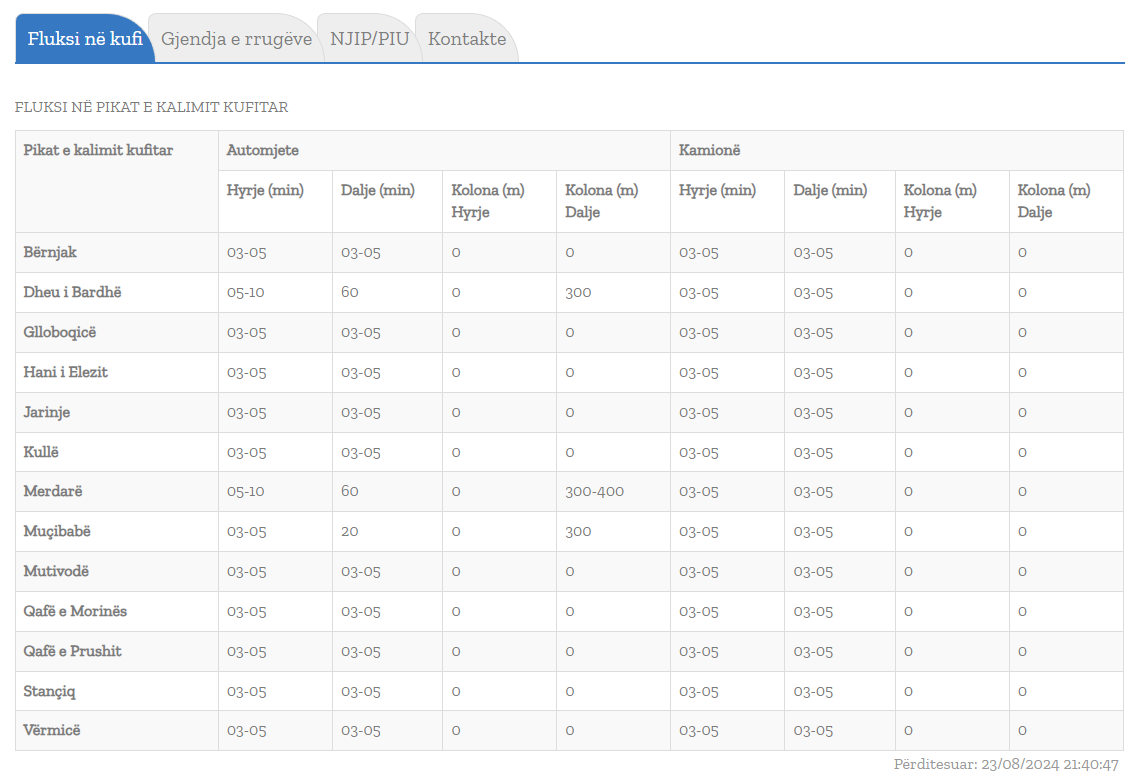The width and height of the screenshot is (1130, 782).
Task: Click the section title above the table
Action: click(151, 107)
